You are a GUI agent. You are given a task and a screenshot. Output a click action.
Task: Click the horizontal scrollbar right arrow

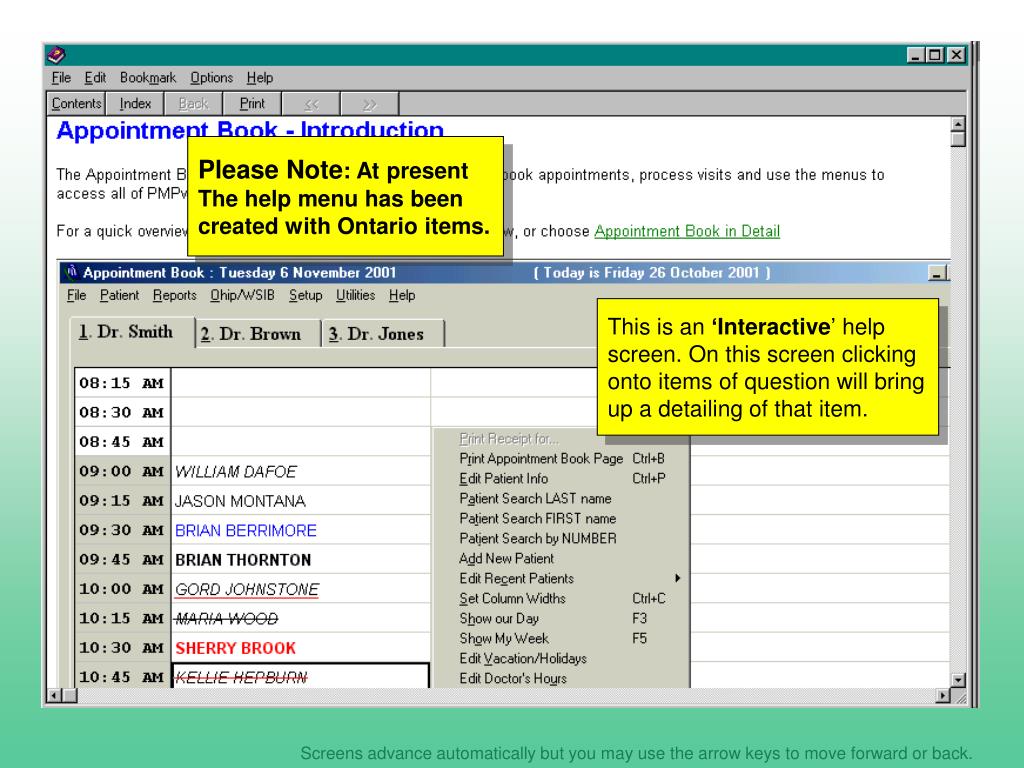(942, 696)
